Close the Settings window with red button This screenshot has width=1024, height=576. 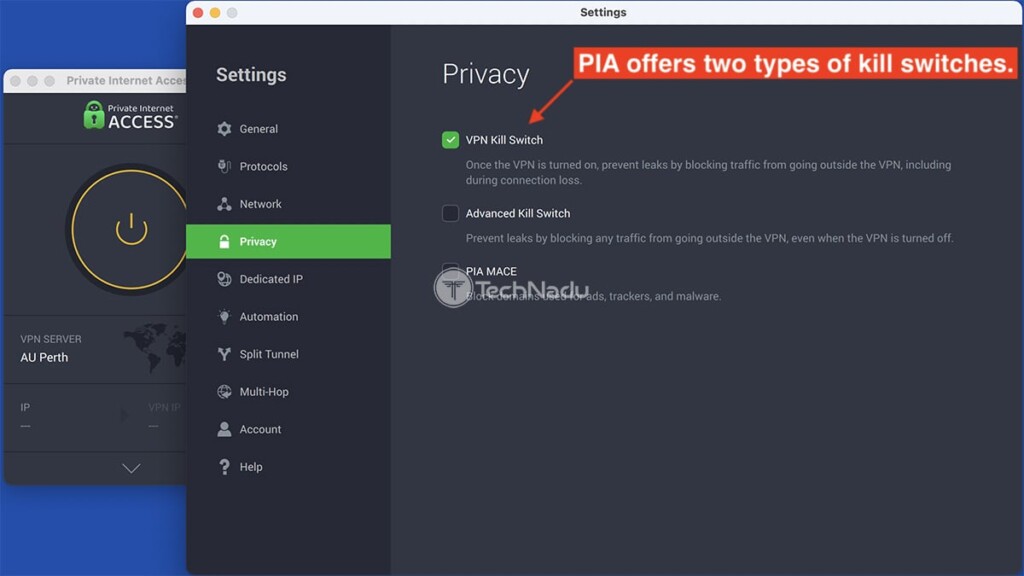[198, 12]
